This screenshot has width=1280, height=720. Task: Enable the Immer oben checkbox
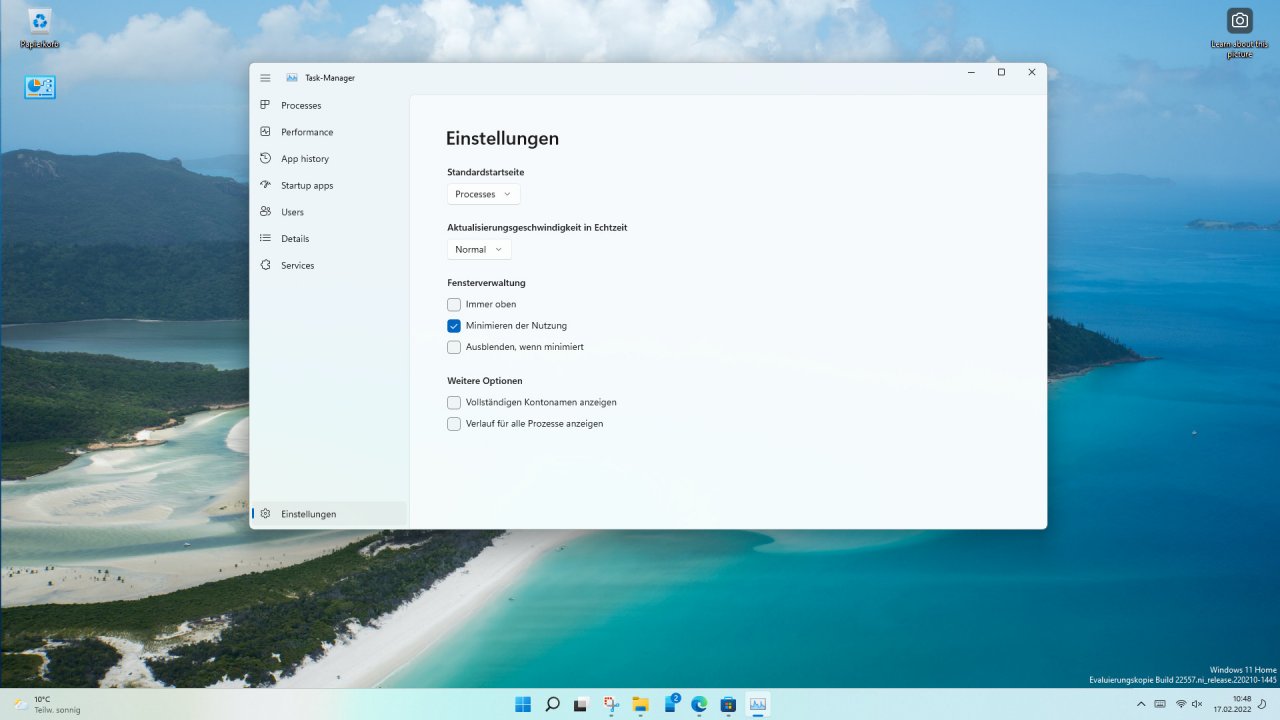tap(454, 304)
